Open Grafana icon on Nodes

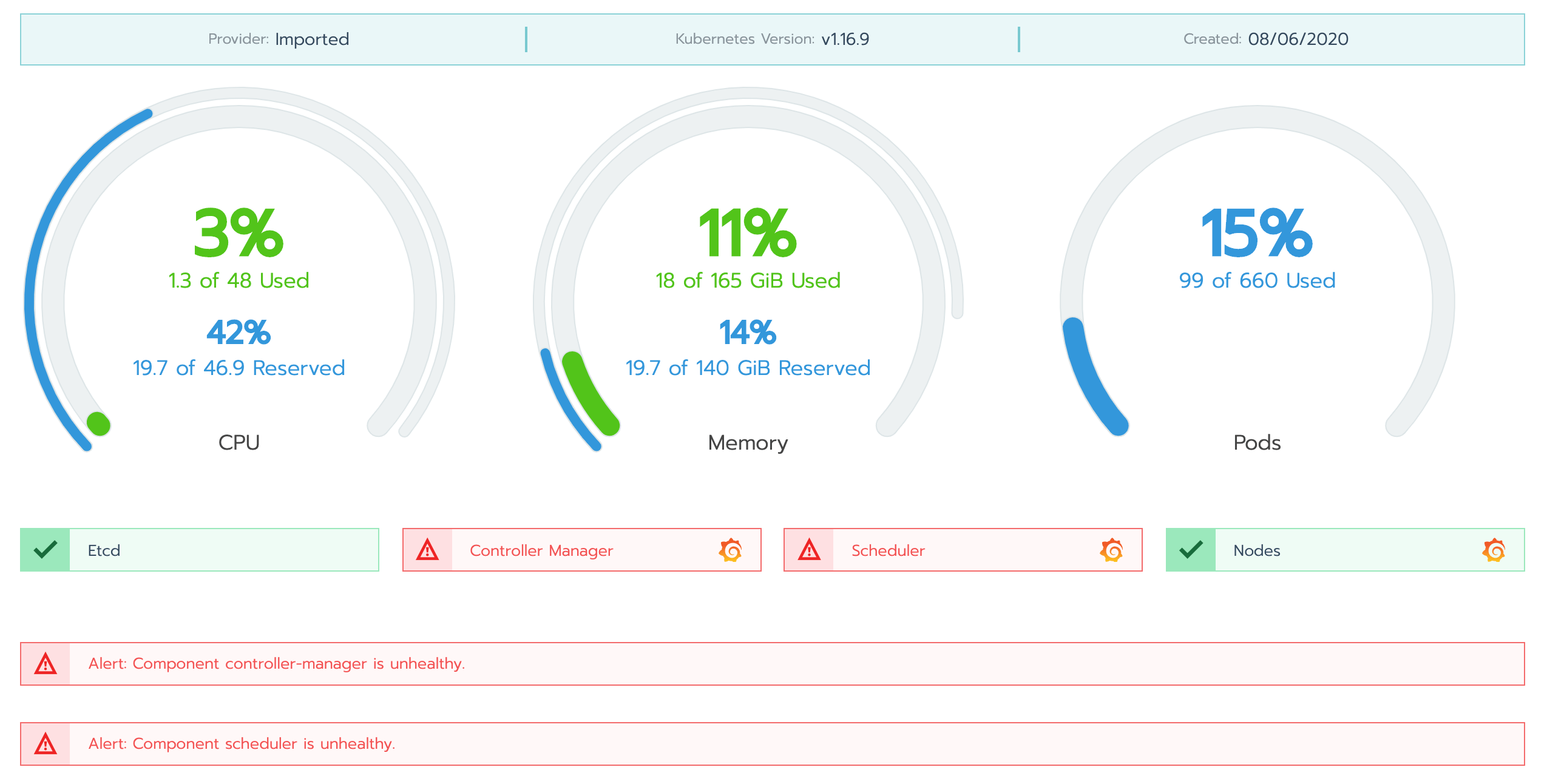[1494, 550]
